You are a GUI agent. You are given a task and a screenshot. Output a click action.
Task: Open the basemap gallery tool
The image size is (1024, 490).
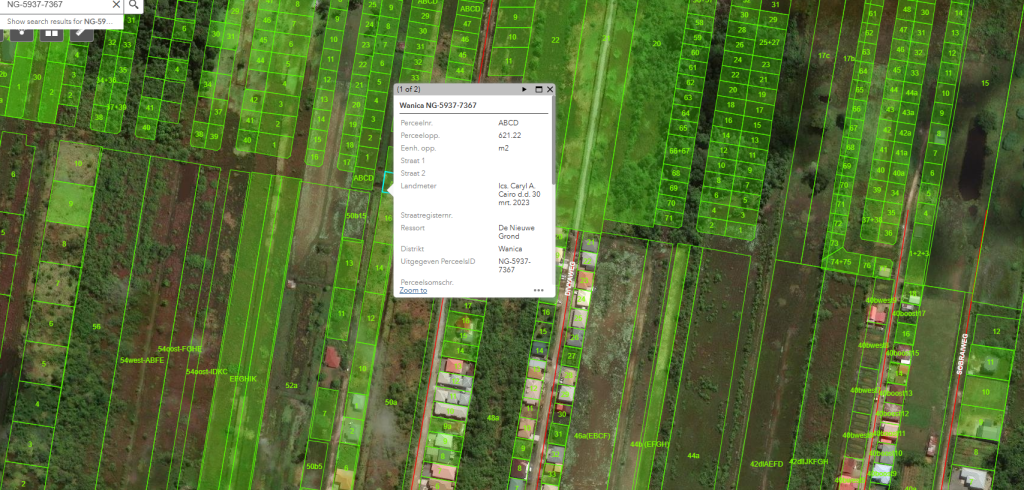[x=51, y=32]
